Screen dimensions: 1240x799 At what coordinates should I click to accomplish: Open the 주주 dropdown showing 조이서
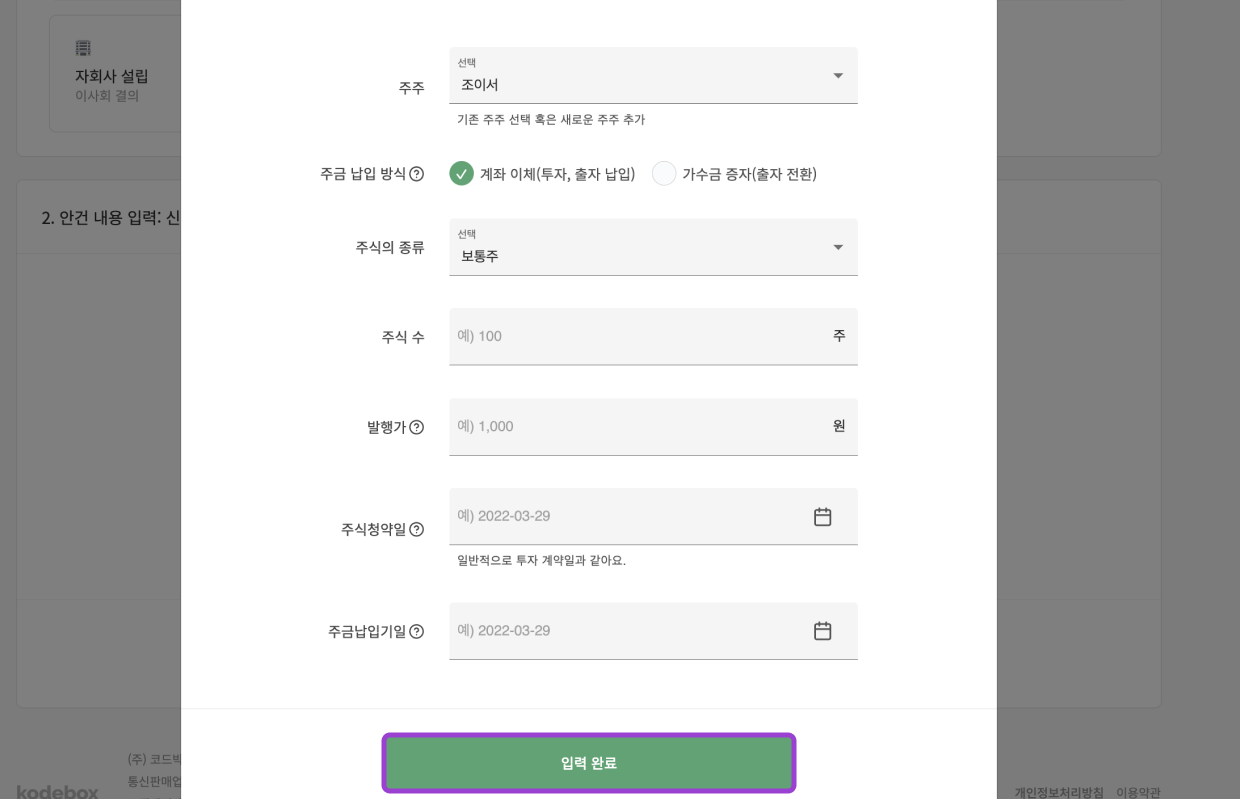click(653, 76)
